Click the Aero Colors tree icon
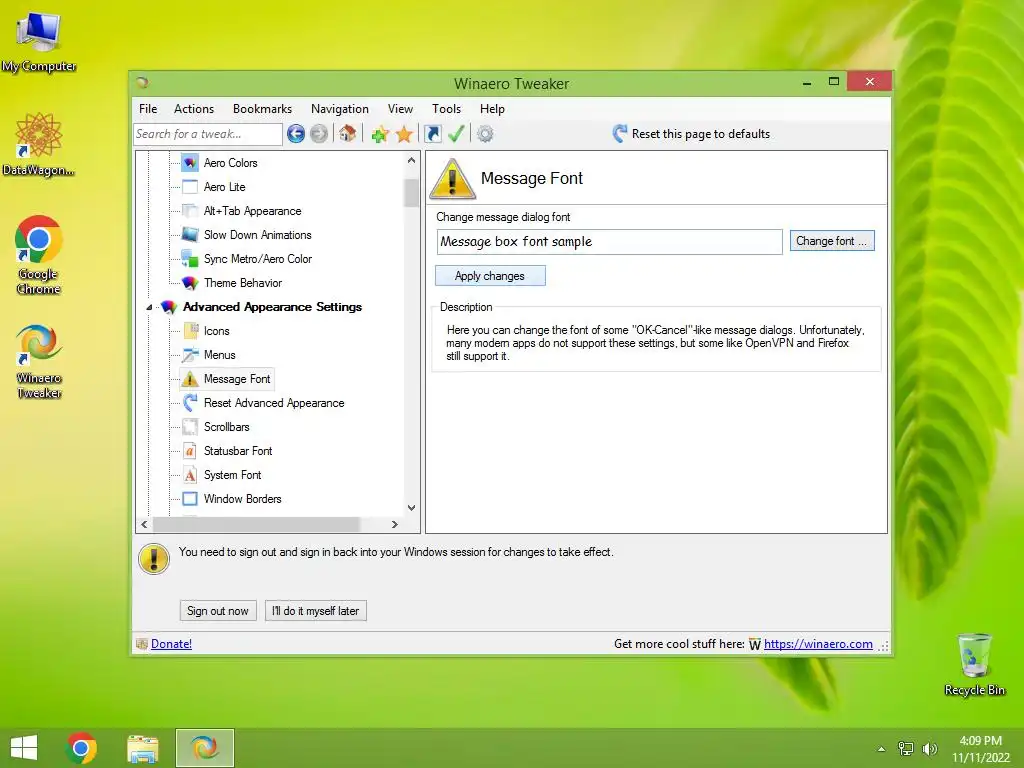Screen dimensions: 1024x768 click(x=190, y=163)
